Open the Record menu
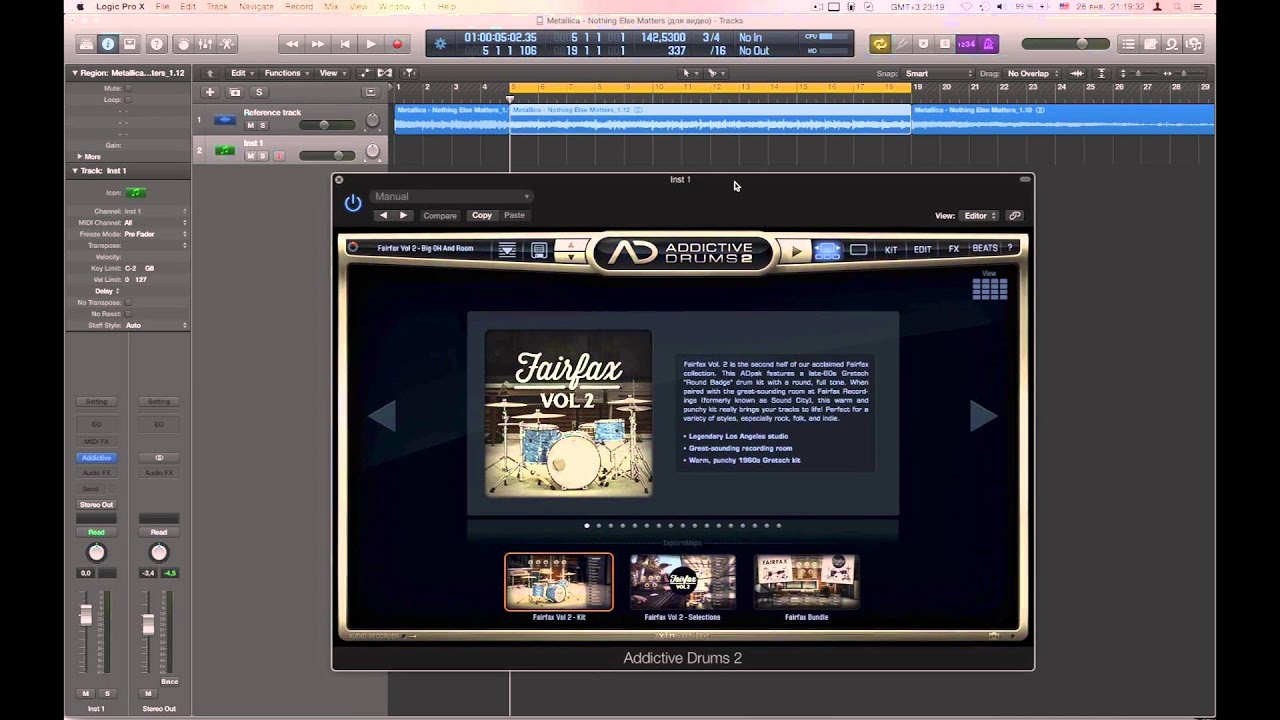 click(x=298, y=7)
